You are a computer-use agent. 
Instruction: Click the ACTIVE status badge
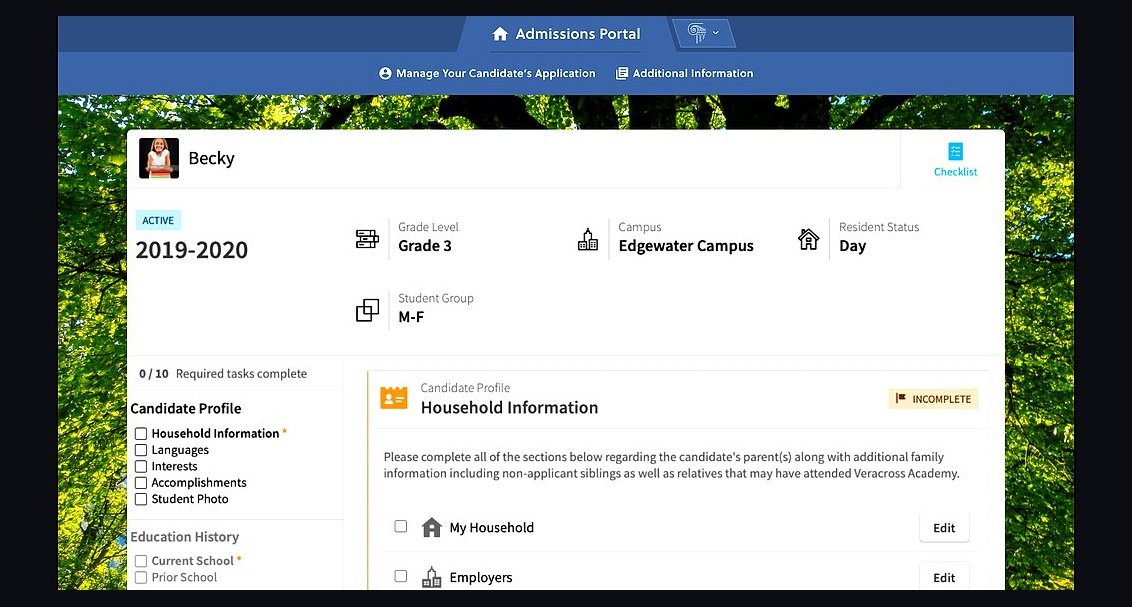pyautogui.click(x=158, y=220)
